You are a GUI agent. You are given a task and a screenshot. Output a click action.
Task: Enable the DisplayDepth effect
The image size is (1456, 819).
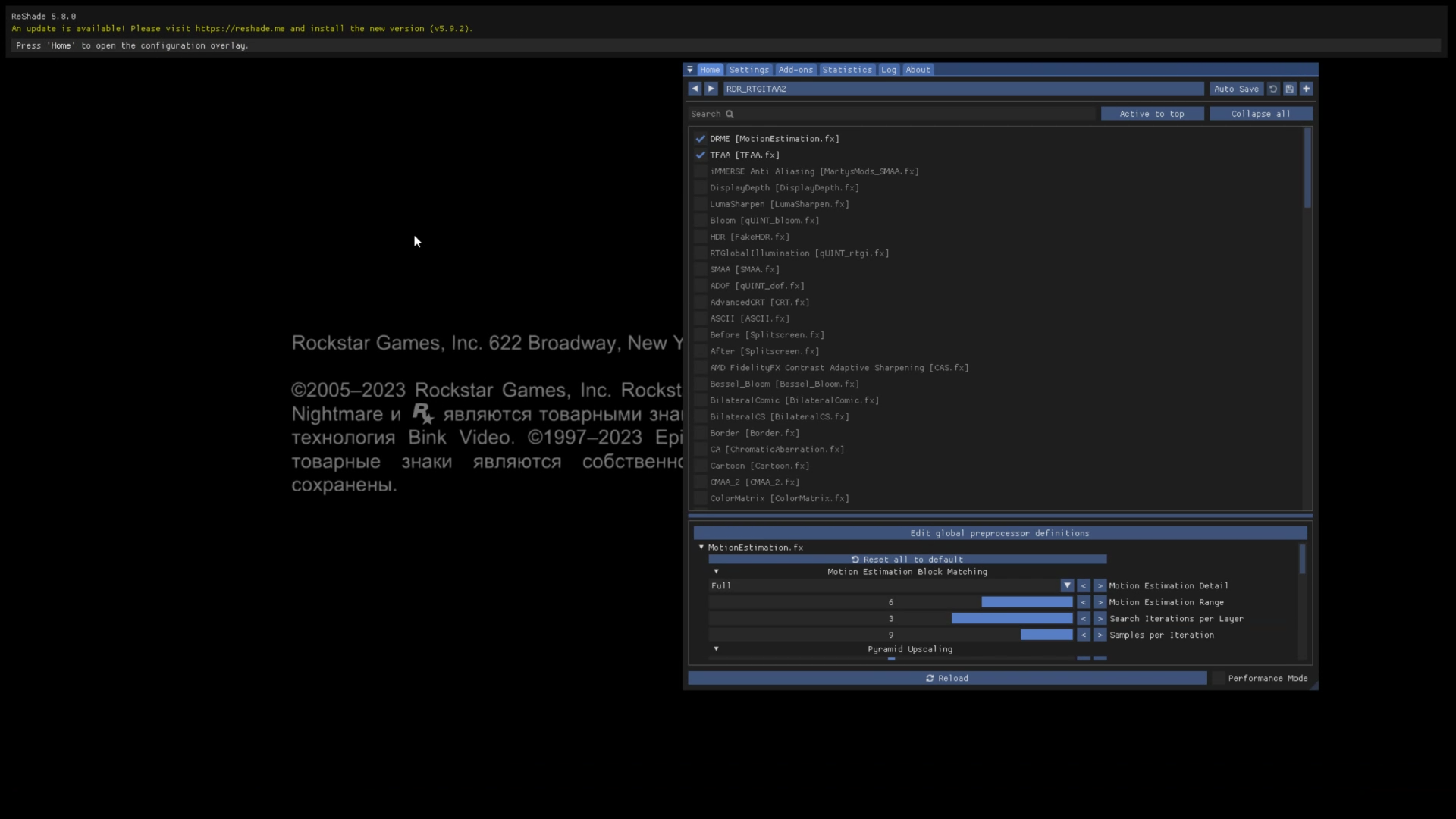(x=701, y=187)
